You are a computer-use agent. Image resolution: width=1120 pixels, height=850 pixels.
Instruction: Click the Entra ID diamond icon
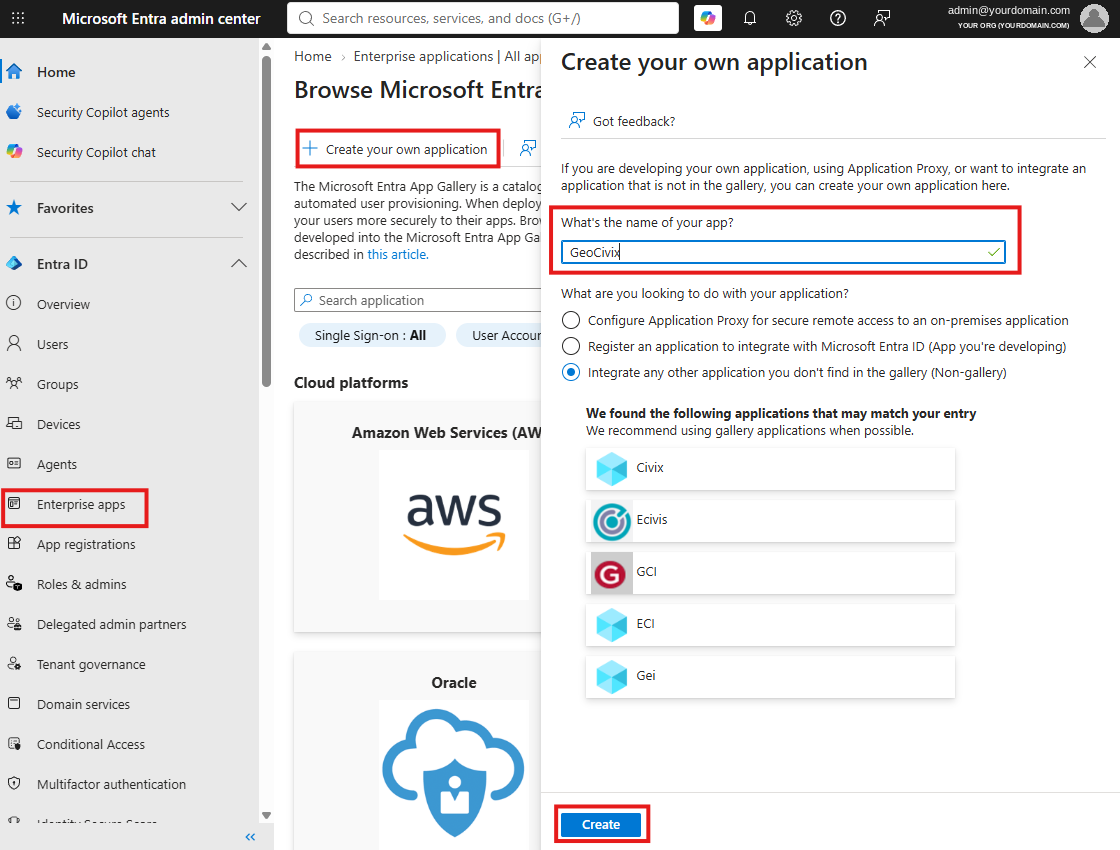14,264
